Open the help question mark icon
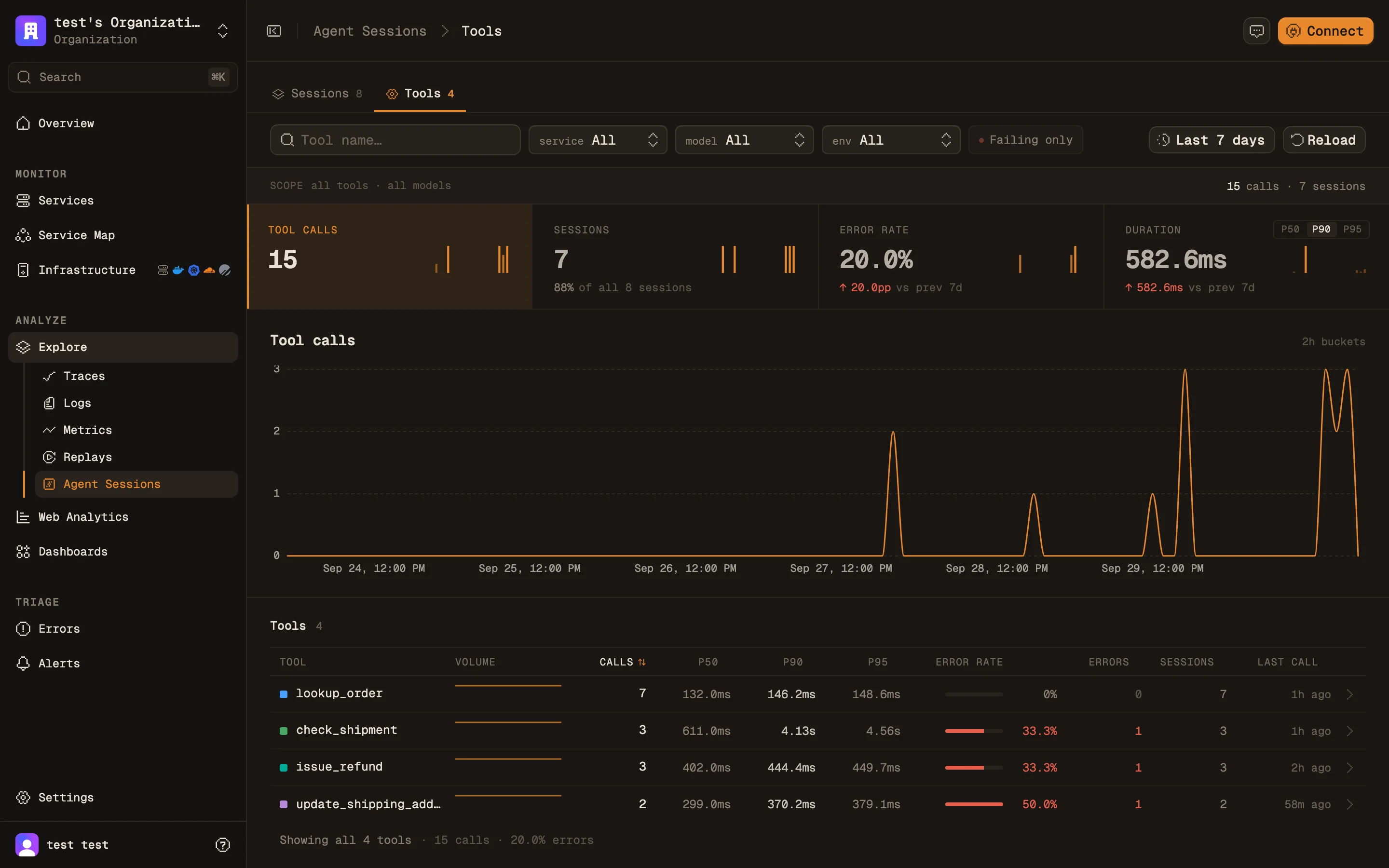Viewport: 1389px width, 868px height. tap(223, 844)
